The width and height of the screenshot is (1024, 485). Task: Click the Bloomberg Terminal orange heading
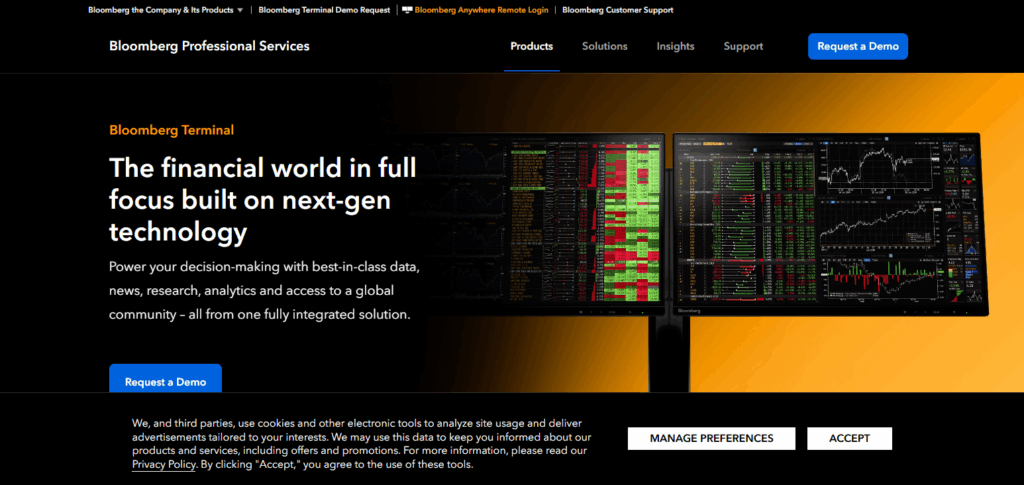point(171,130)
